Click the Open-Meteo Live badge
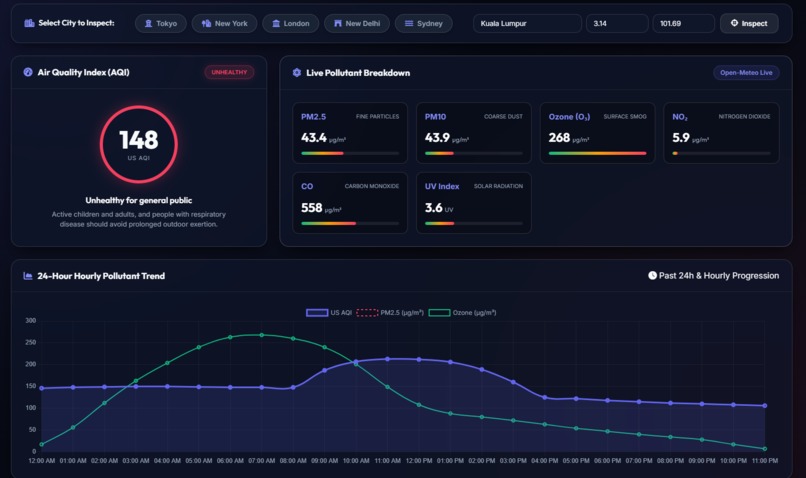 coord(746,73)
